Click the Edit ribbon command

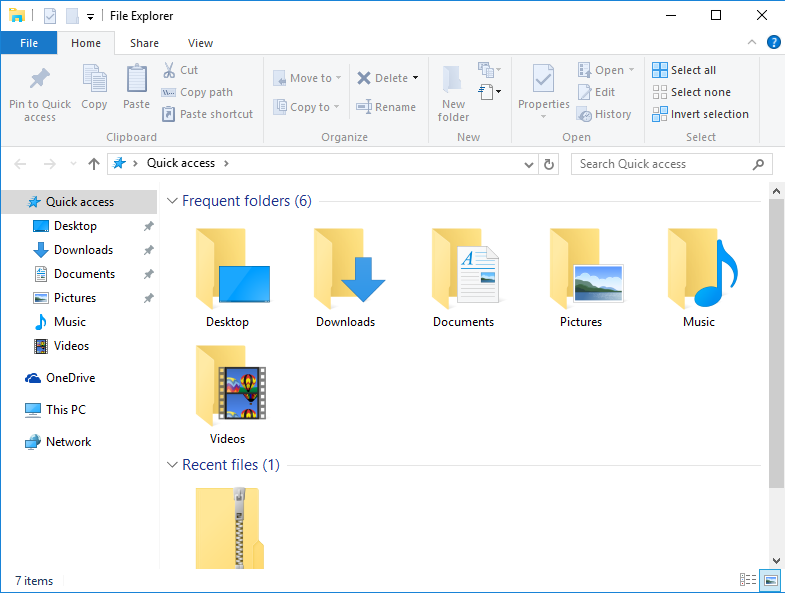click(x=596, y=92)
